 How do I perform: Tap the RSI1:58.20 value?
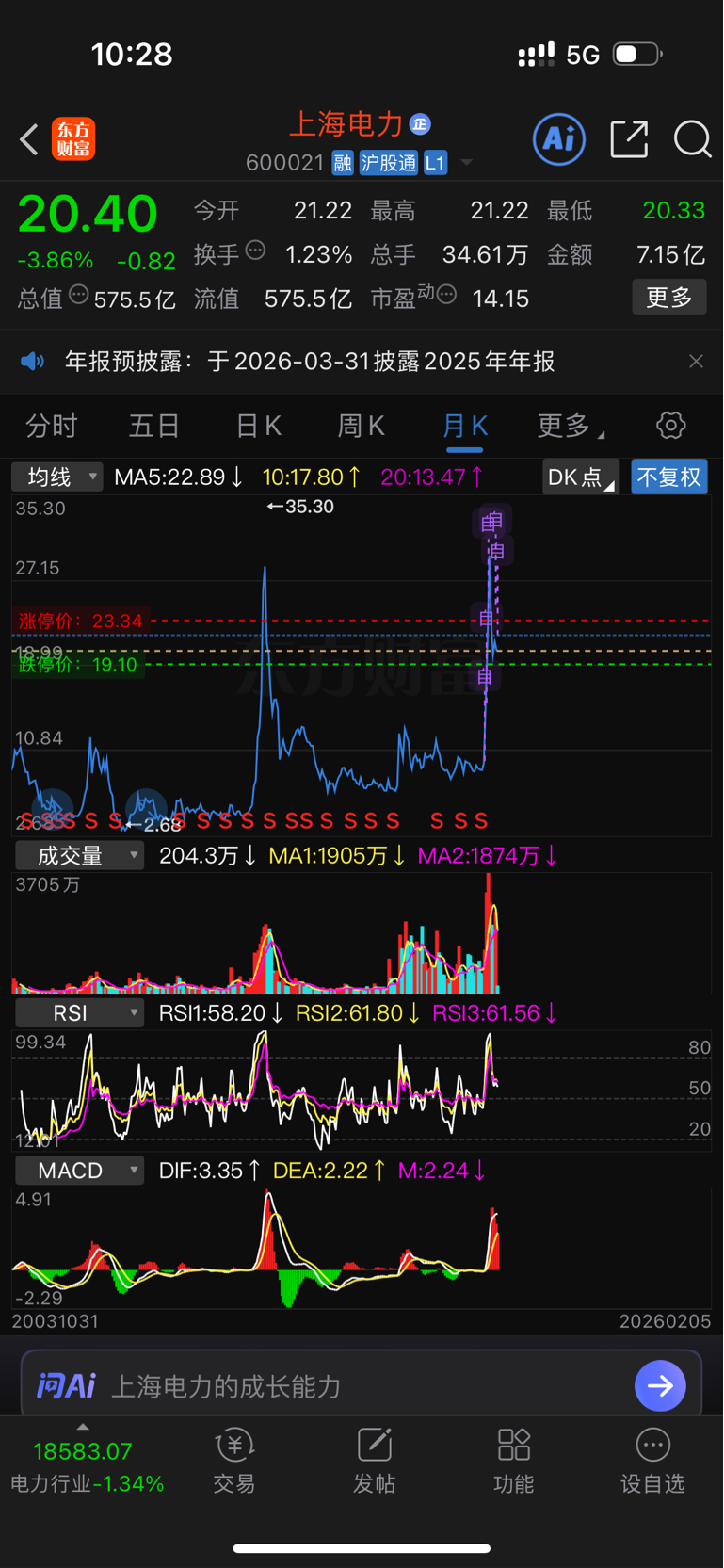(221, 1013)
